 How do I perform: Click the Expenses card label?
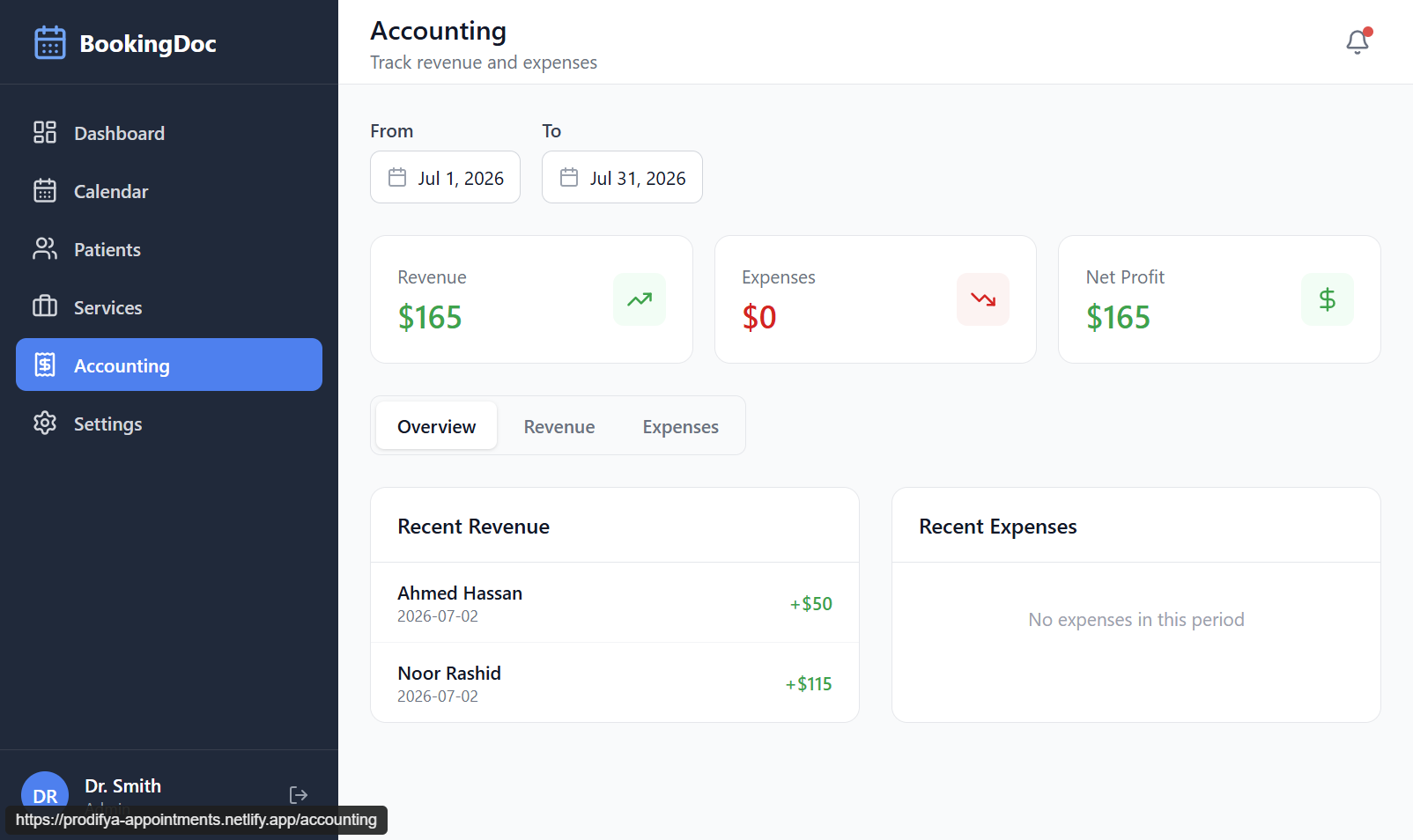(779, 277)
